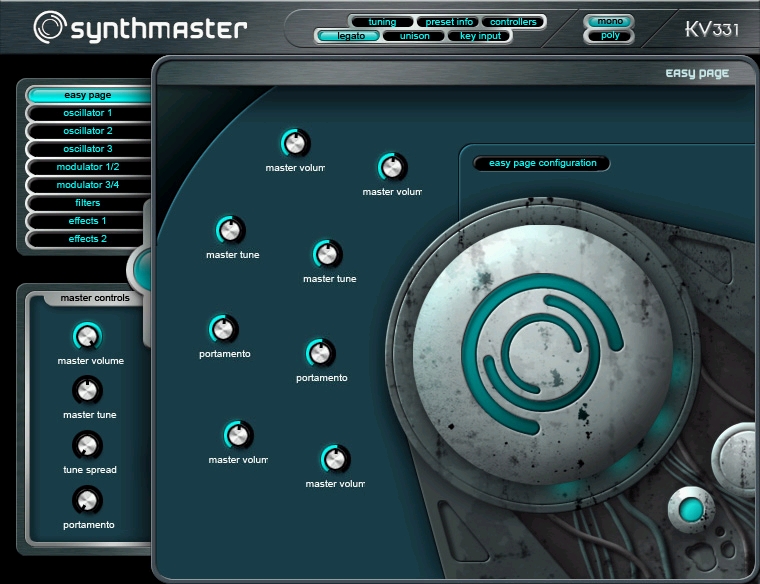Open the oscillator 2 page

click(x=88, y=131)
